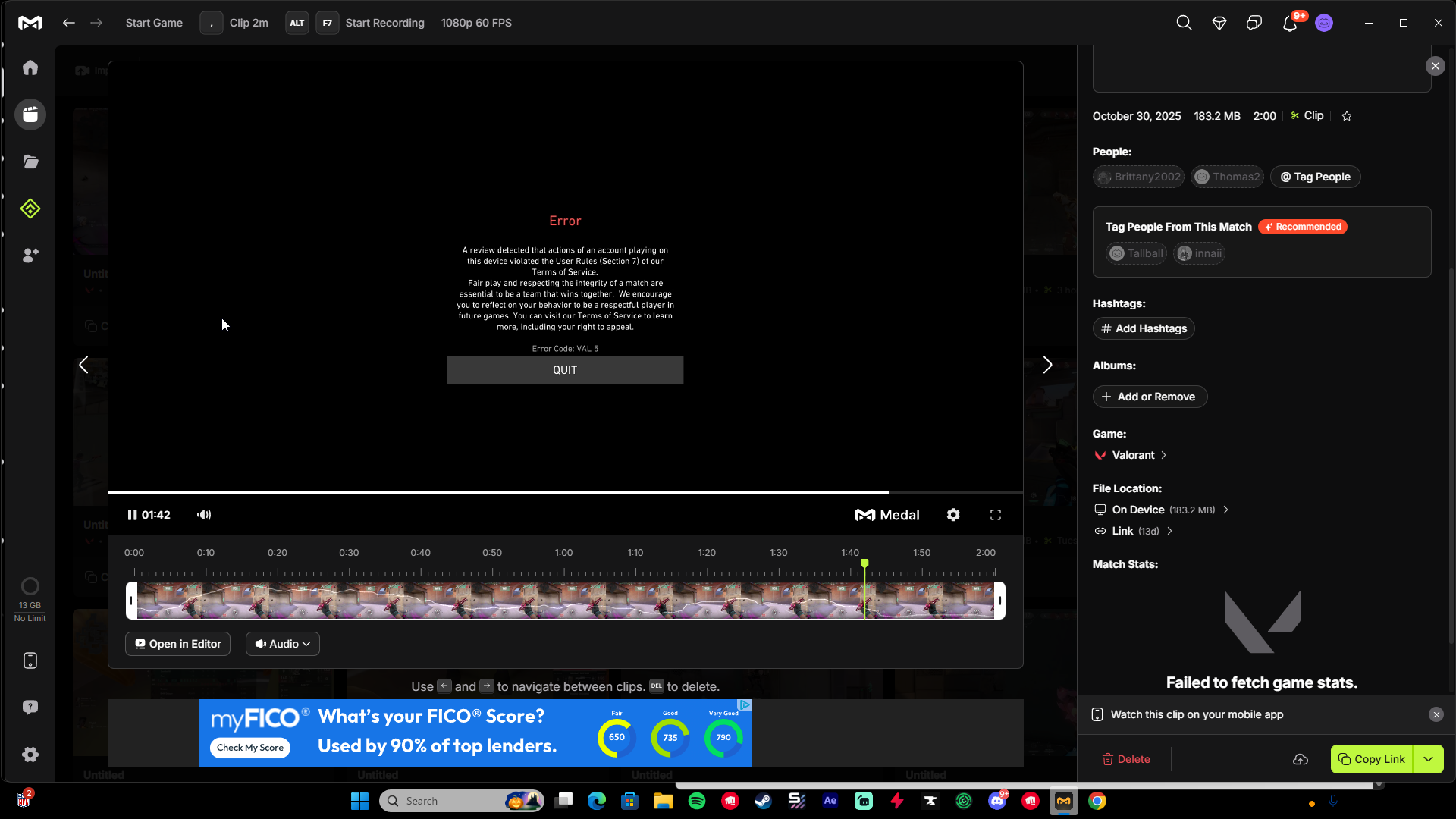Click the green timeline playhead marker
The width and height of the screenshot is (1456, 819).
coord(864,563)
